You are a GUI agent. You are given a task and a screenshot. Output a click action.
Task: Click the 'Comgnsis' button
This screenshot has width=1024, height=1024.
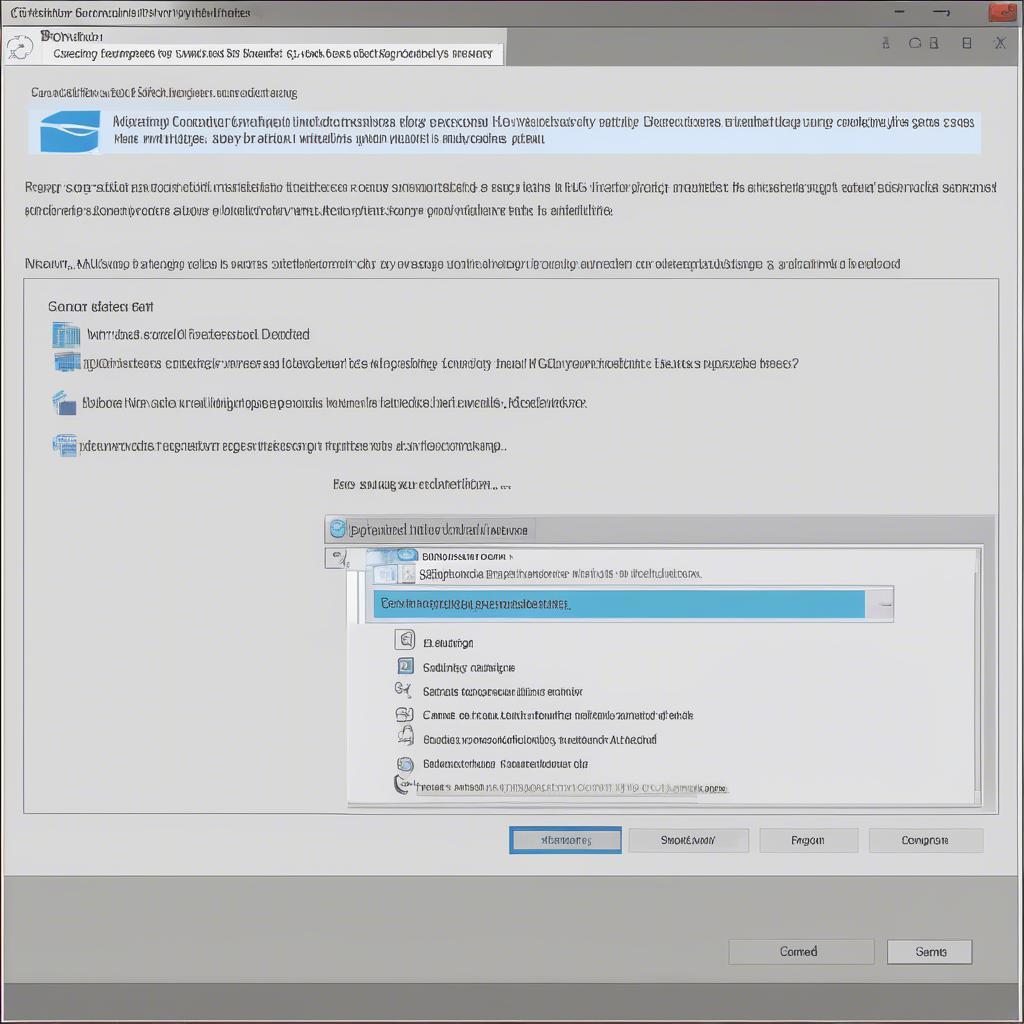pyautogui.click(x=925, y=840)
